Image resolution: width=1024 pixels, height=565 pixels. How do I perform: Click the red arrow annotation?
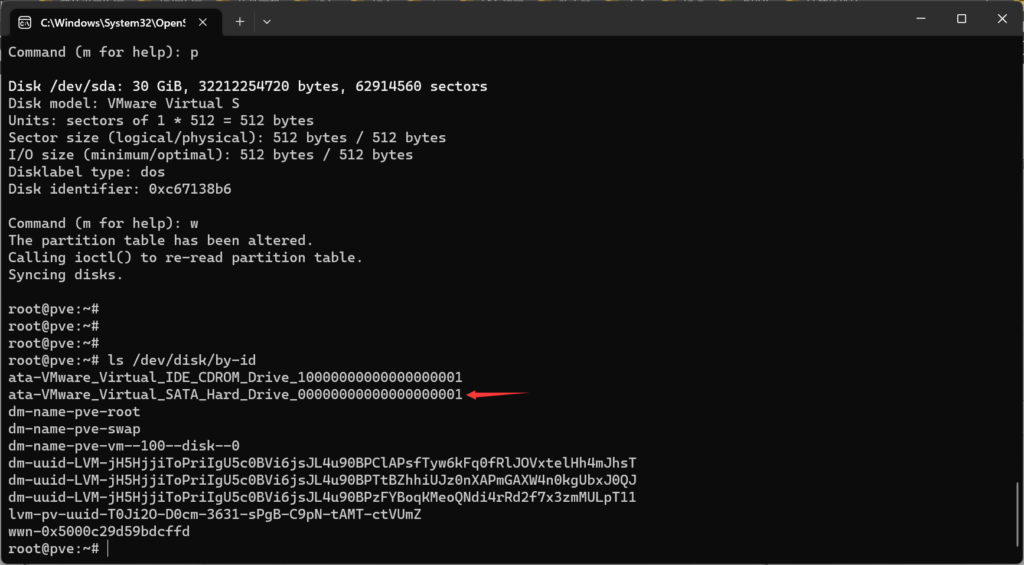[497, 395]
